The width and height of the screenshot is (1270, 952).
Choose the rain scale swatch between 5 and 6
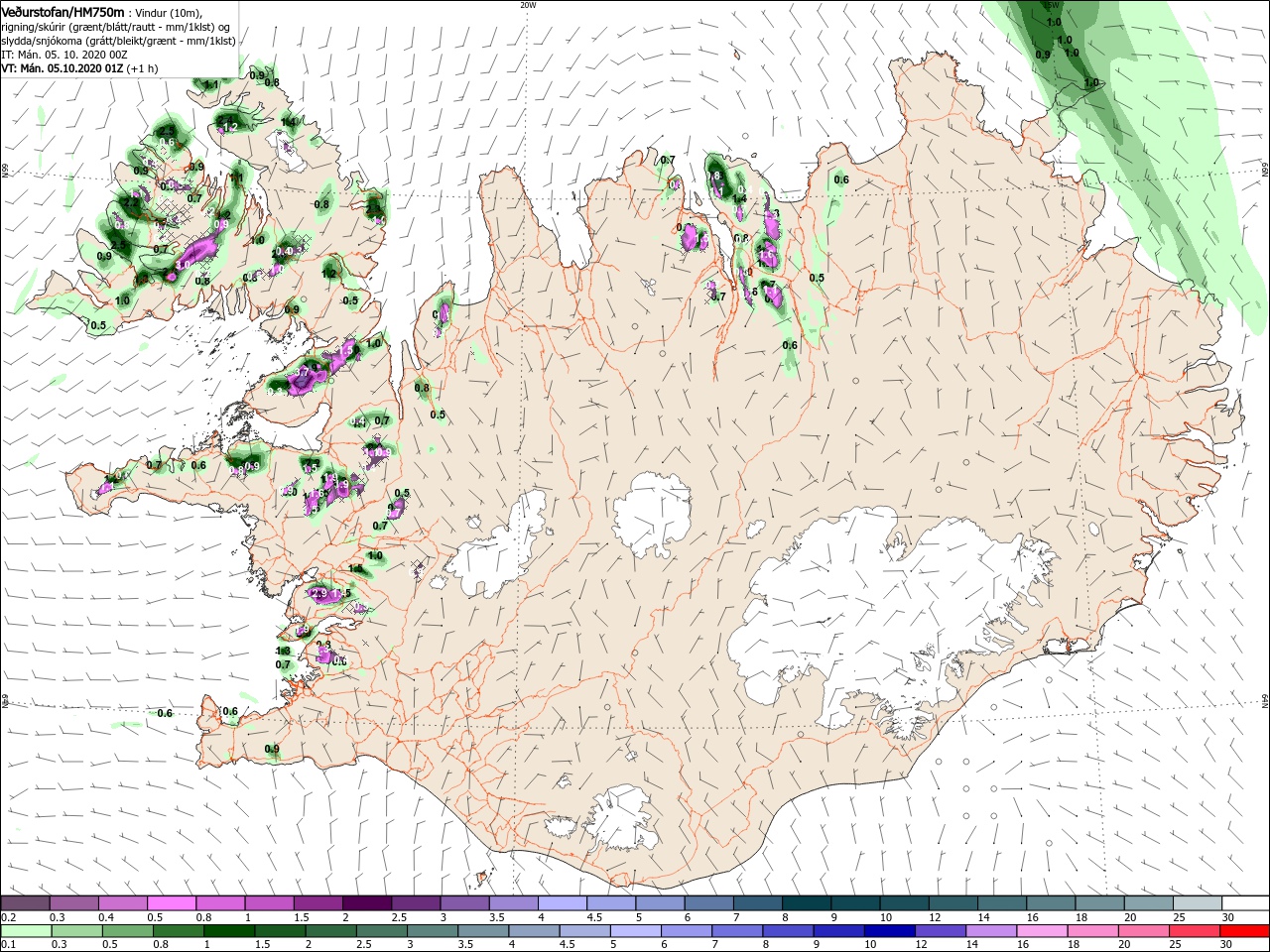(635, 931)
